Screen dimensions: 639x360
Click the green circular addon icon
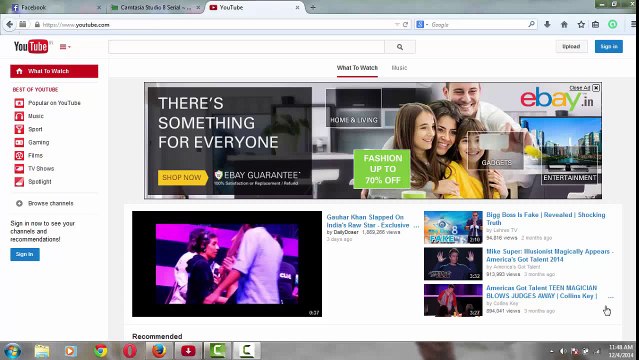613,24
